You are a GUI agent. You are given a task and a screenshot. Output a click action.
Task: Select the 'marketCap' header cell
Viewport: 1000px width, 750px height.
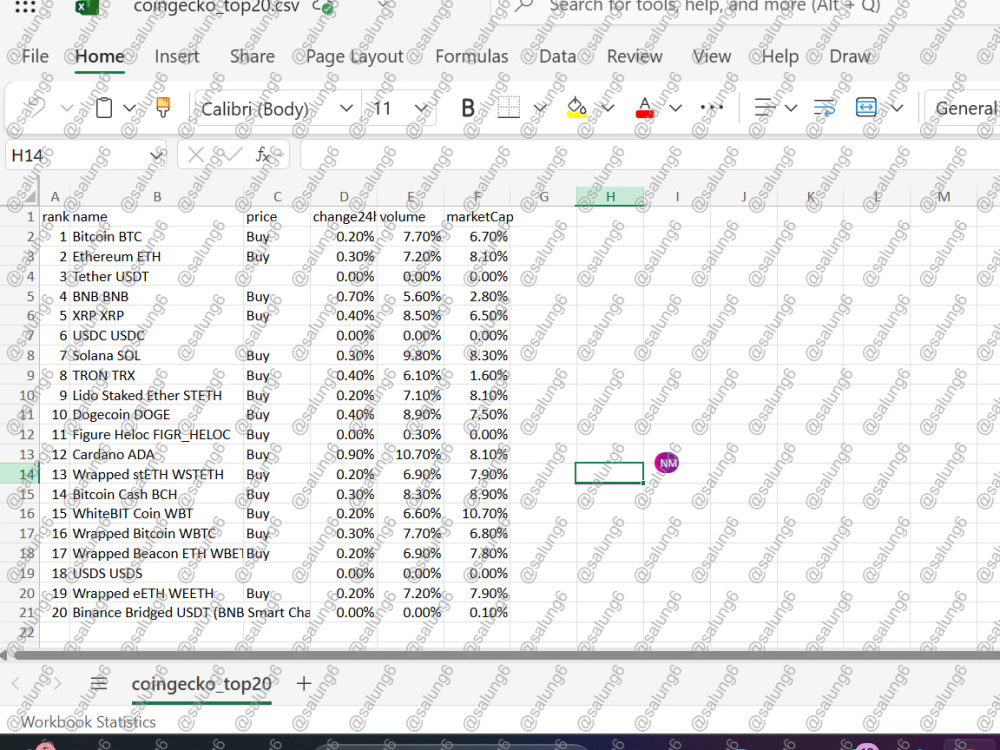pyautogui.click(x=477, y=217)
